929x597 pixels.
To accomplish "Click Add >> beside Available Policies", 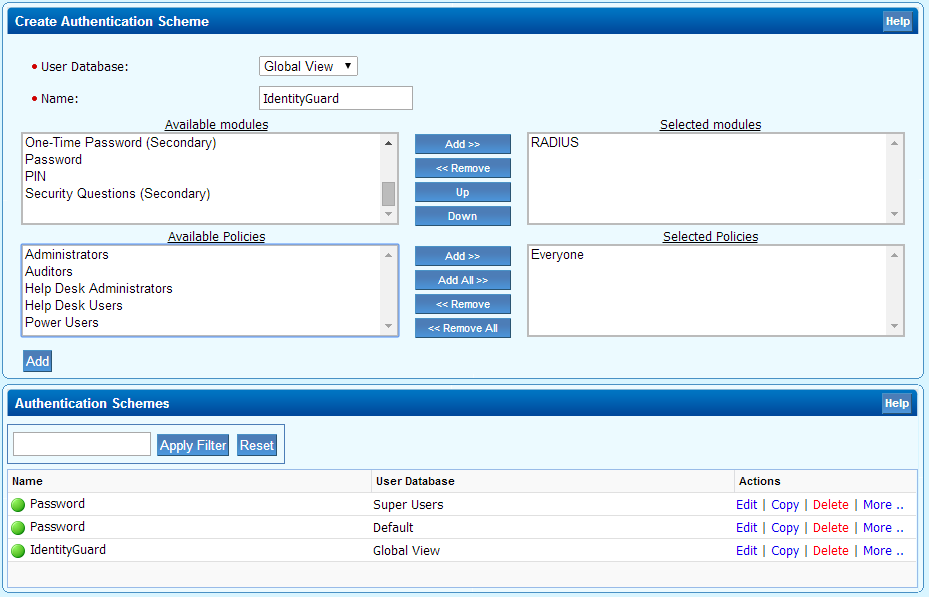I will [x=463, y=256].
